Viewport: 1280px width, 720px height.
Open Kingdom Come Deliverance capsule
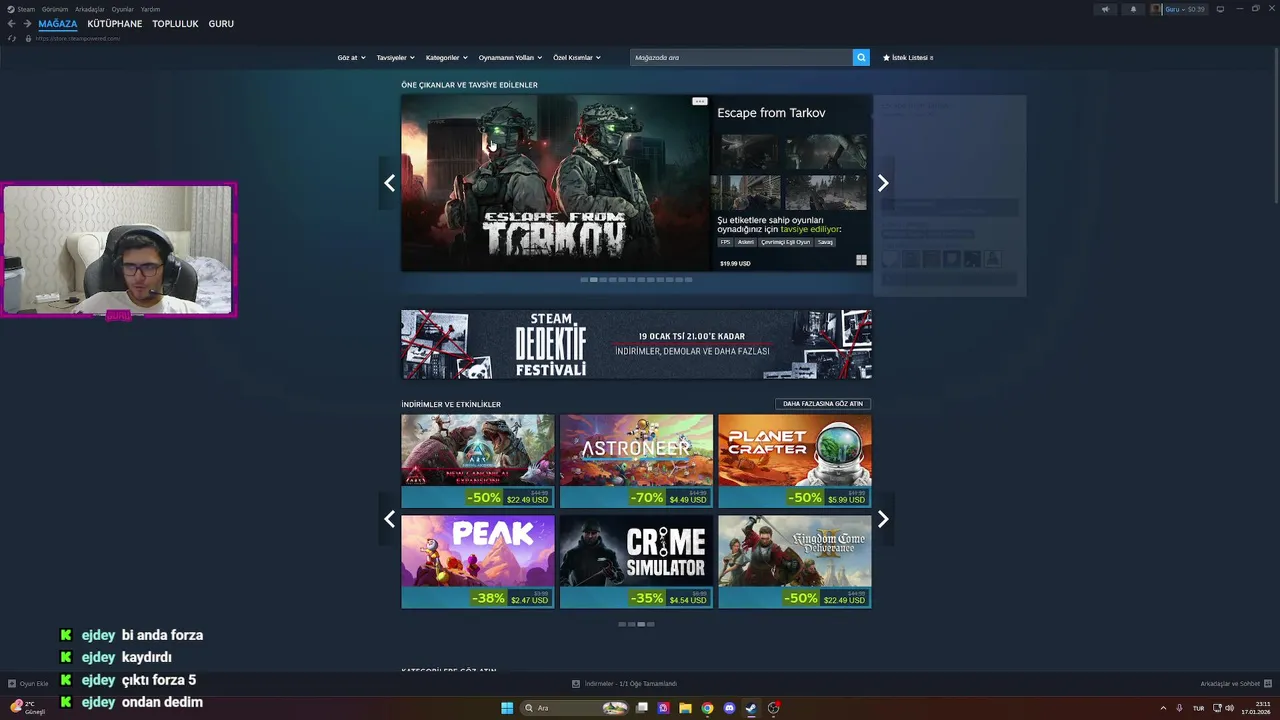pyautogui.click(x=795, y=562)
